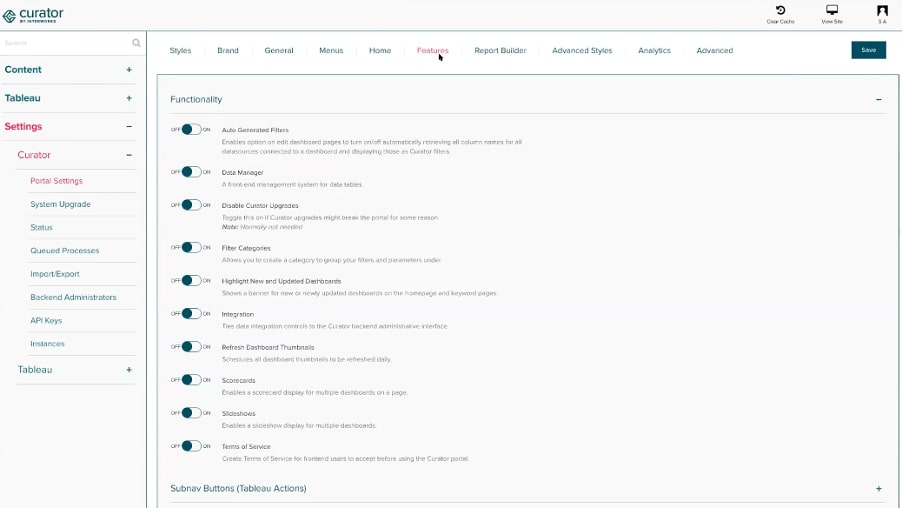The height and width of the screenshot is (508, 902).
Task: Toggle the Scorecards switch
Action: 191,380
